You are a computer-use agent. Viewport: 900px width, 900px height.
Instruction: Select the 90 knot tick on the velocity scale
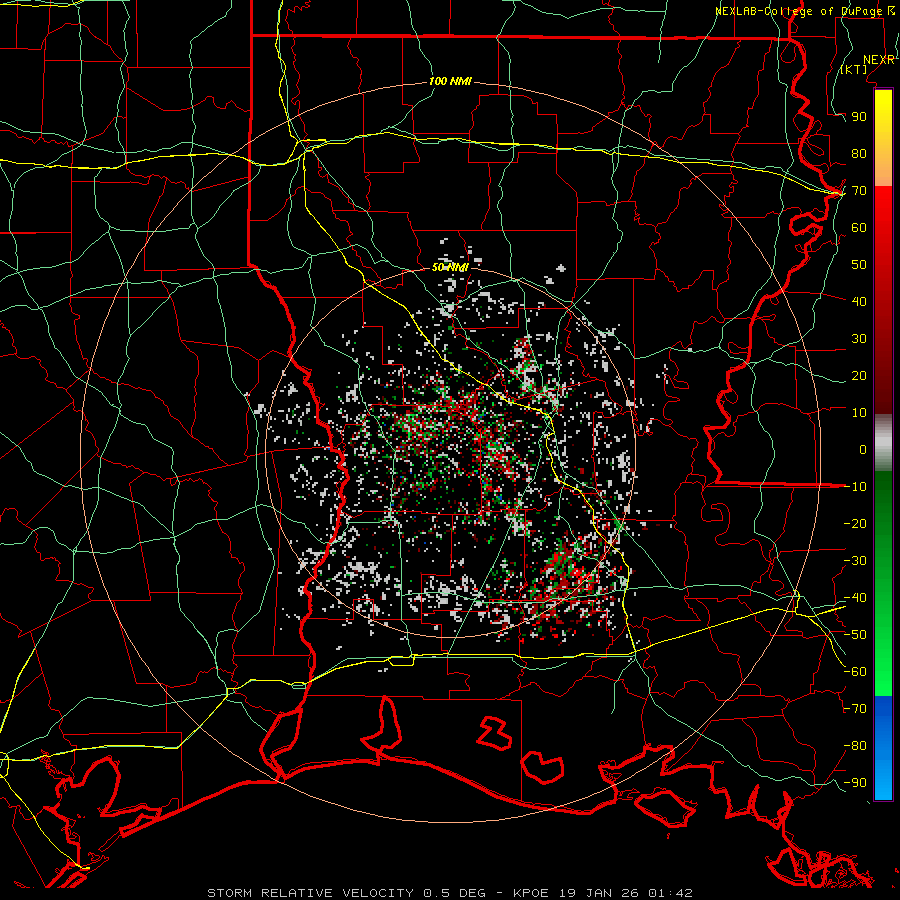point(859,117)
